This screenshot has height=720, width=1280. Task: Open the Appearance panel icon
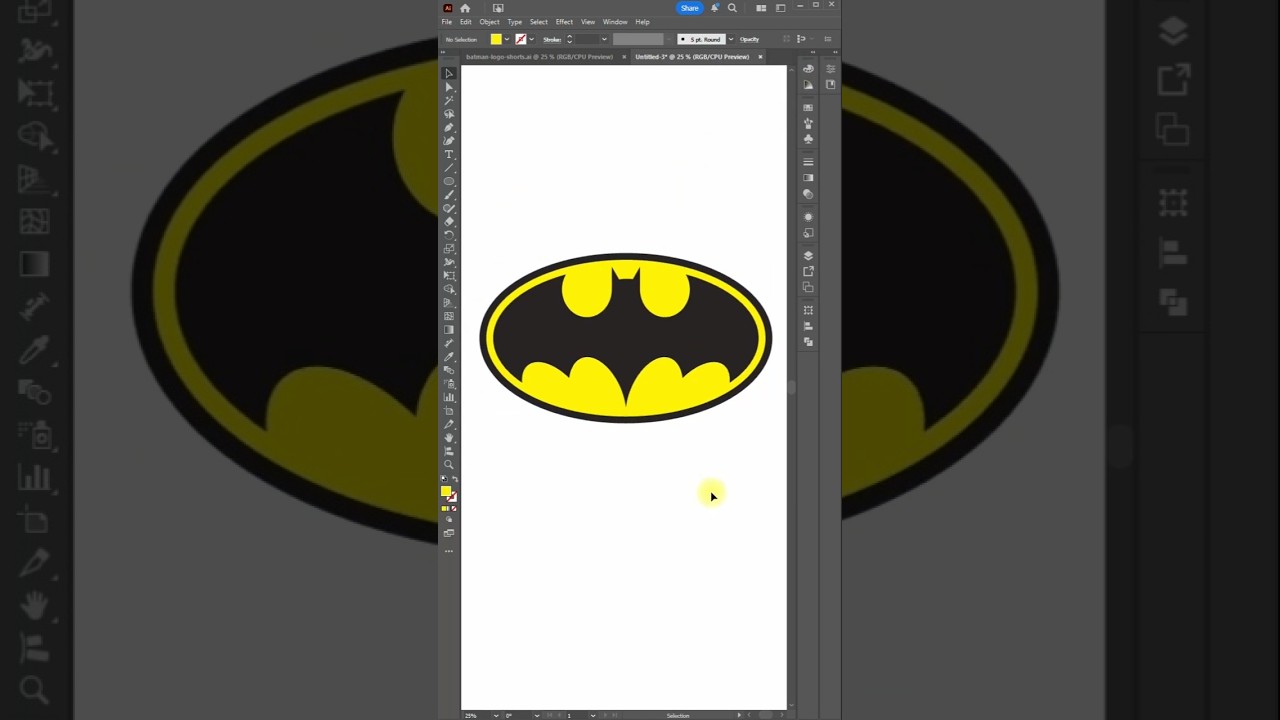tap(808, 216)
